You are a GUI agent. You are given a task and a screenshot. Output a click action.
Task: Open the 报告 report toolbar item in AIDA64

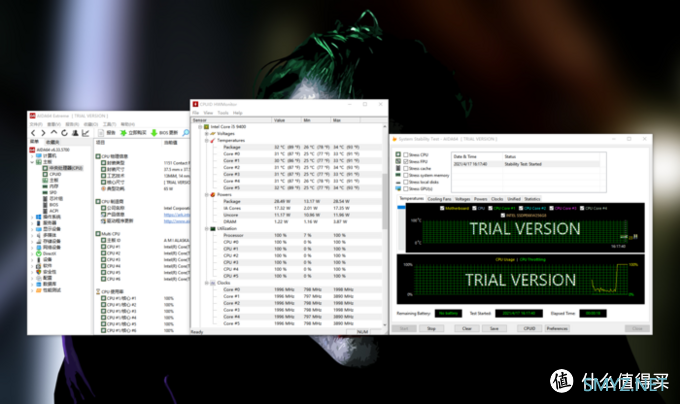107,133
